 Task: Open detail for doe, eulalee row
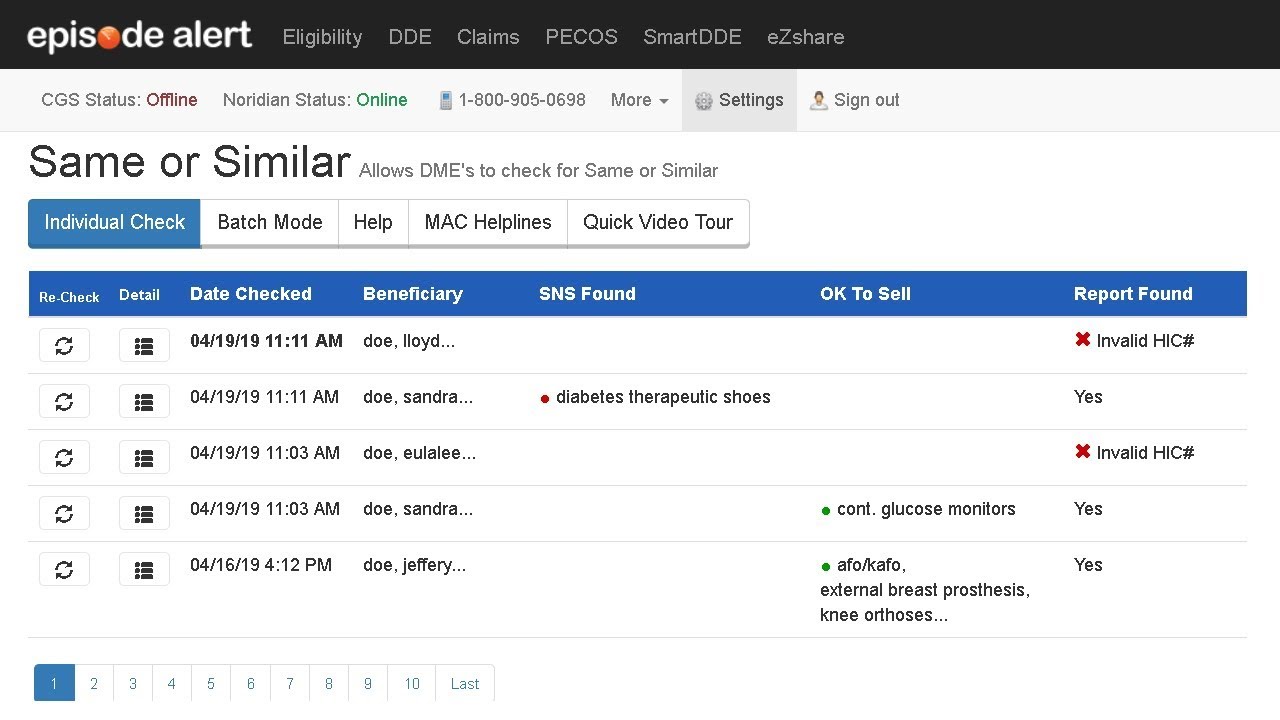144,457
